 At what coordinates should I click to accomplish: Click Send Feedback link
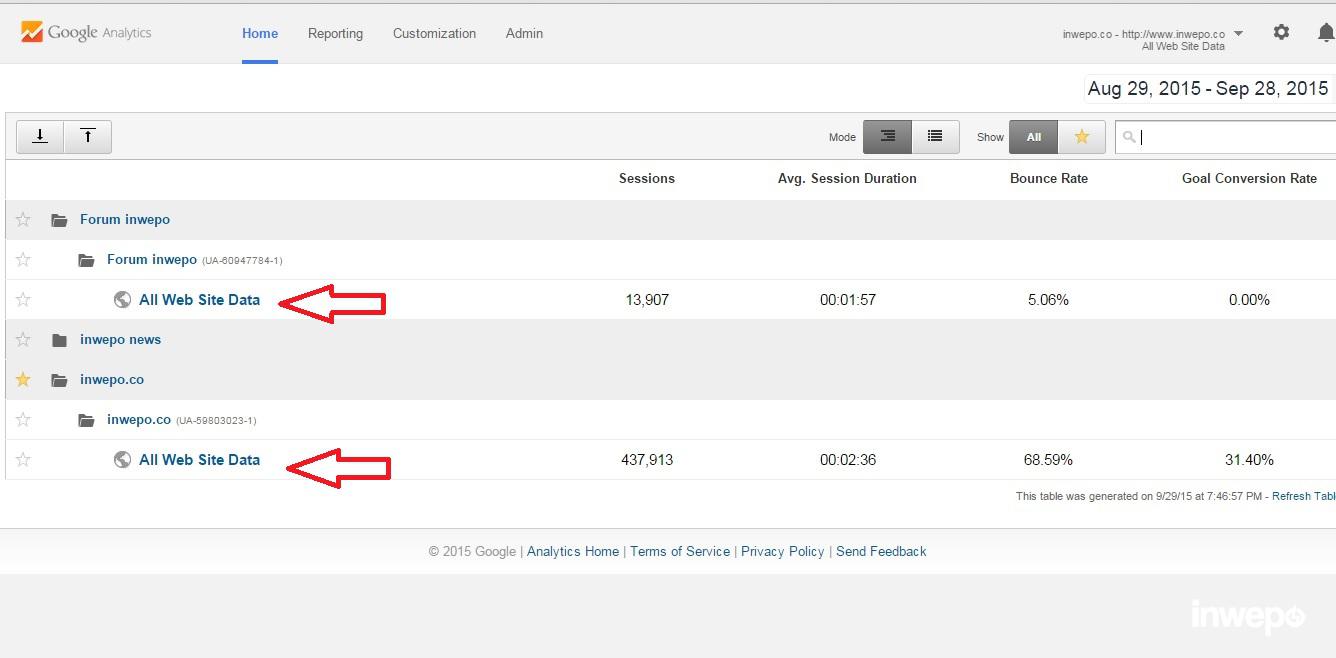[x=881, y=551]
